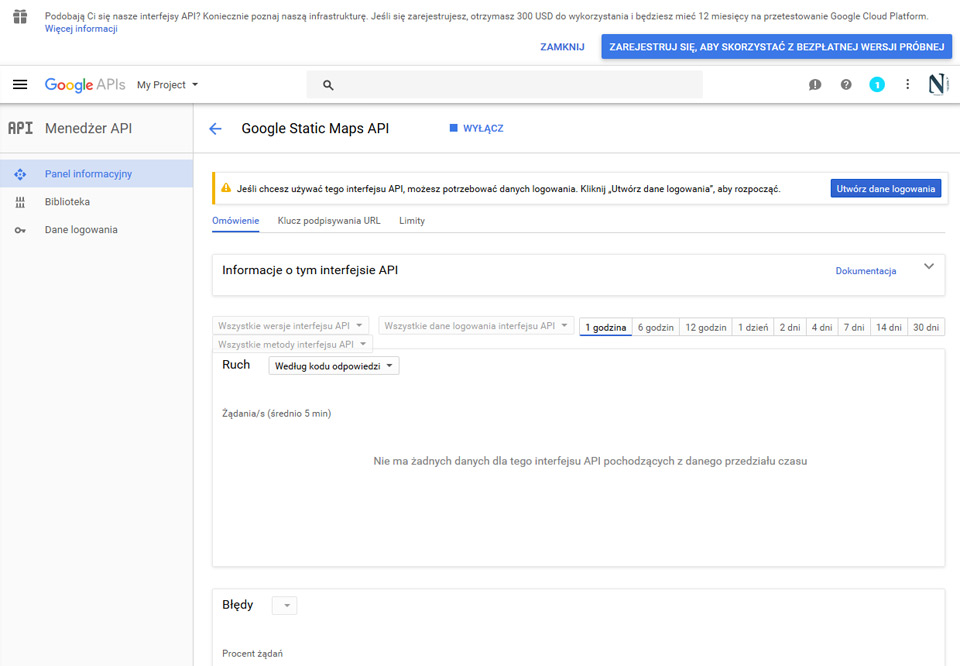Click the WYŁĄCZ stop square icon
This screenshot has height=666, width=960.
click(454, 128)
